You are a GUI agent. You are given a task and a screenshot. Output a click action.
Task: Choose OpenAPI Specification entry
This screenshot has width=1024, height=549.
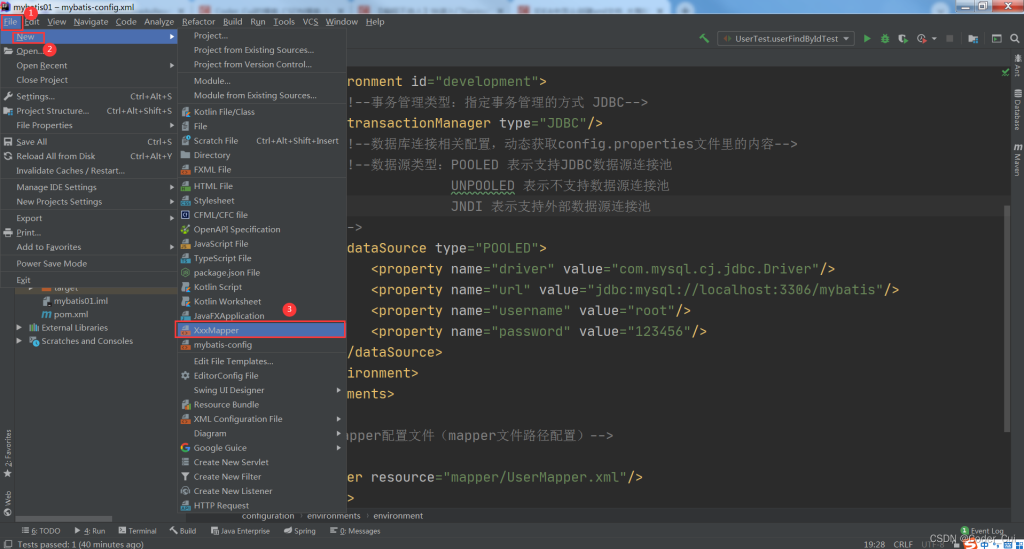(x=261, y=229)
